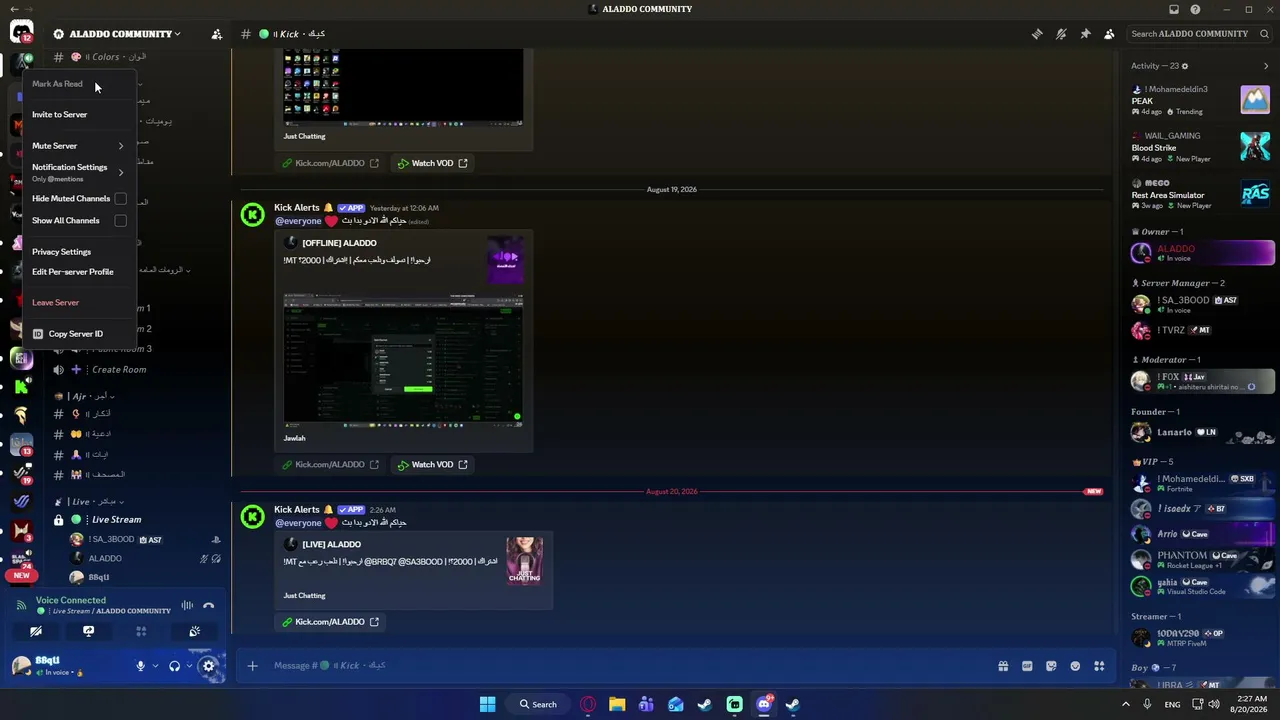
Task: Click Watch VOD under the Jawlah embed
Action: pyautogui.click(x=432, y=465)
